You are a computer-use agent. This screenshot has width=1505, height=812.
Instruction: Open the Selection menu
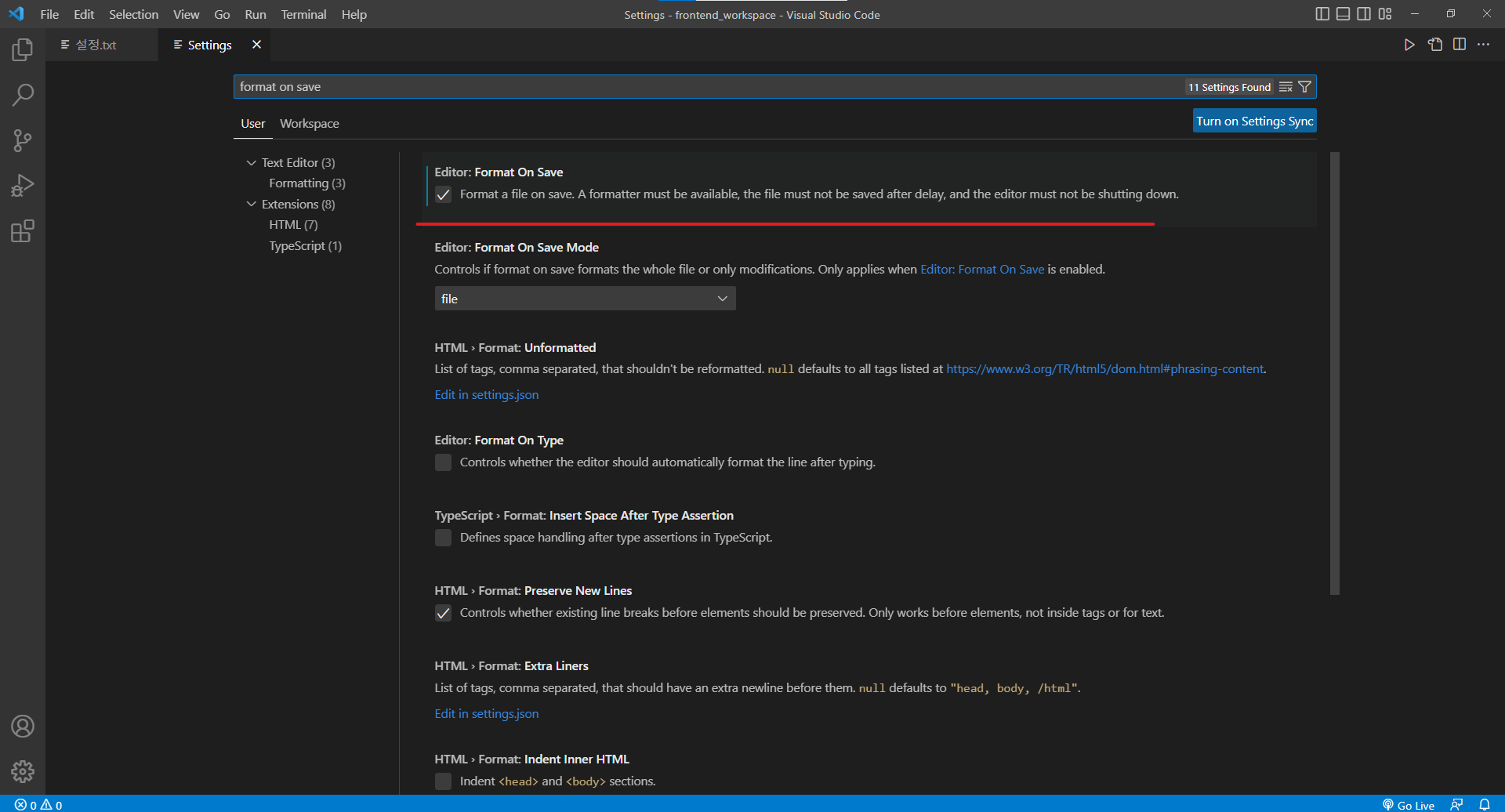point(133,14)
